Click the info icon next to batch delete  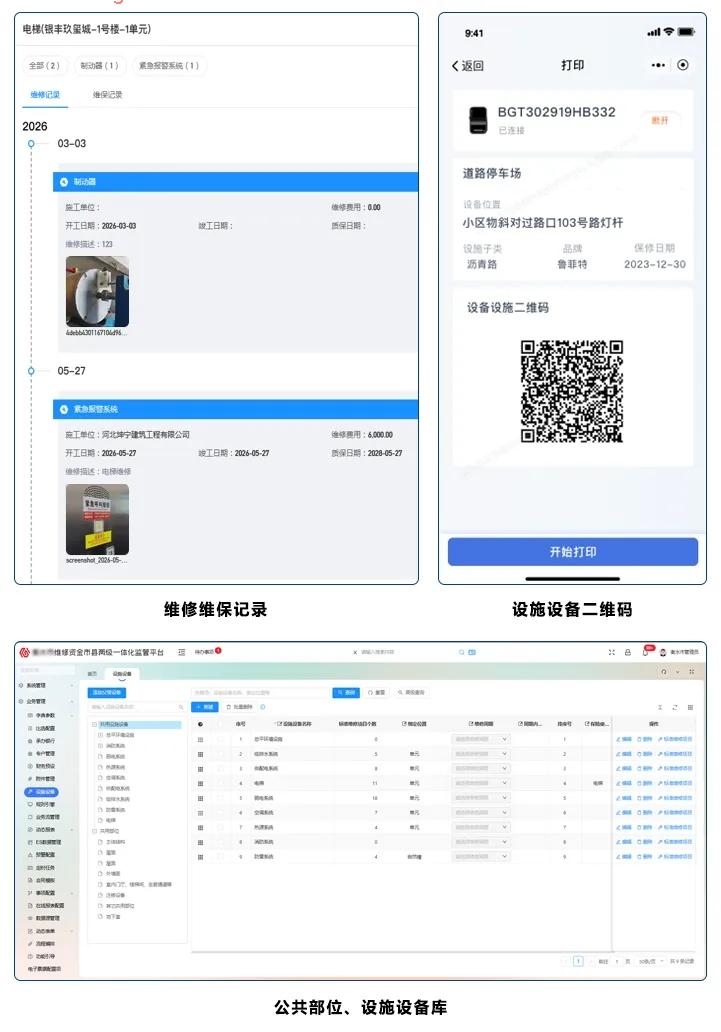pos(263,707)
